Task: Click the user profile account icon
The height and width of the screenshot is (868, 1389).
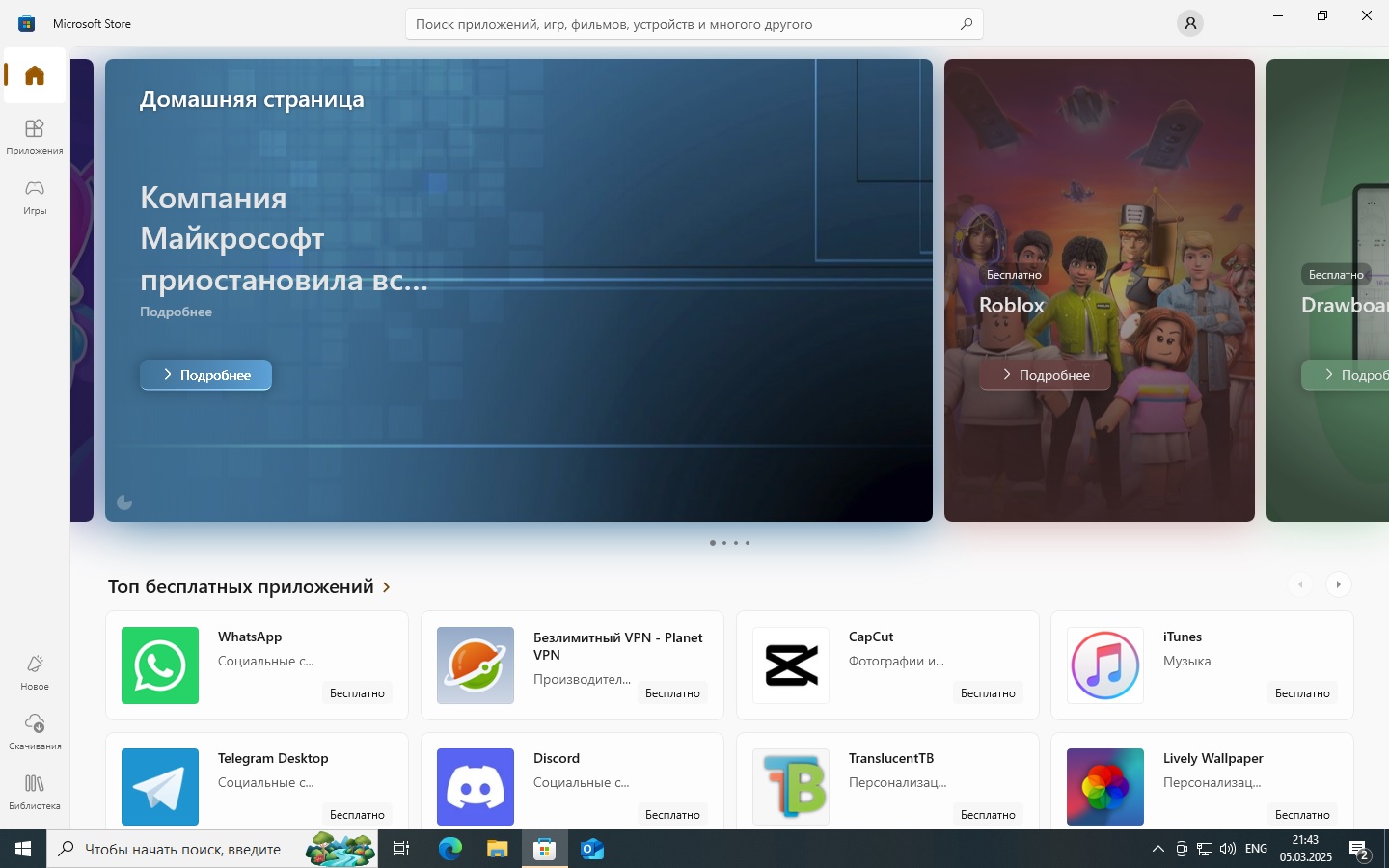Action: (1190, 24)
